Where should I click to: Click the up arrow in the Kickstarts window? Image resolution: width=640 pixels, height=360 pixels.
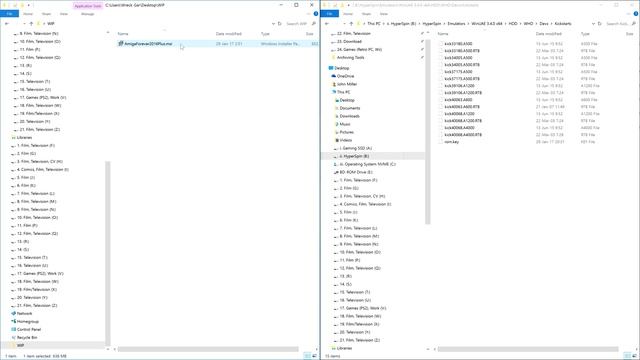(351, 24)
